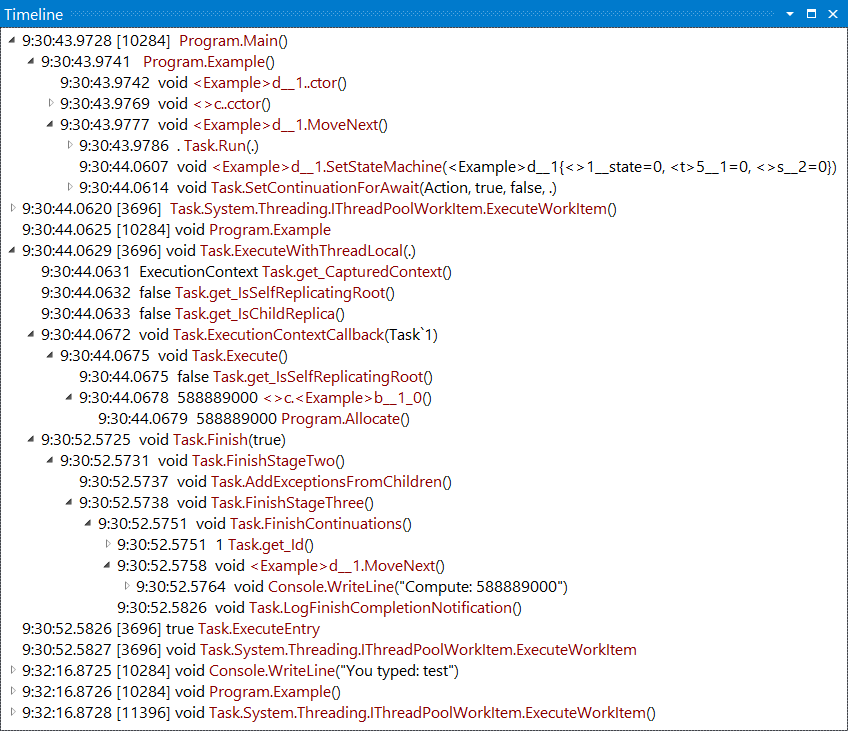Collapse the Task.FinishContinuations() node
Viewport: 848px width, 731px height.
(89, 523)
